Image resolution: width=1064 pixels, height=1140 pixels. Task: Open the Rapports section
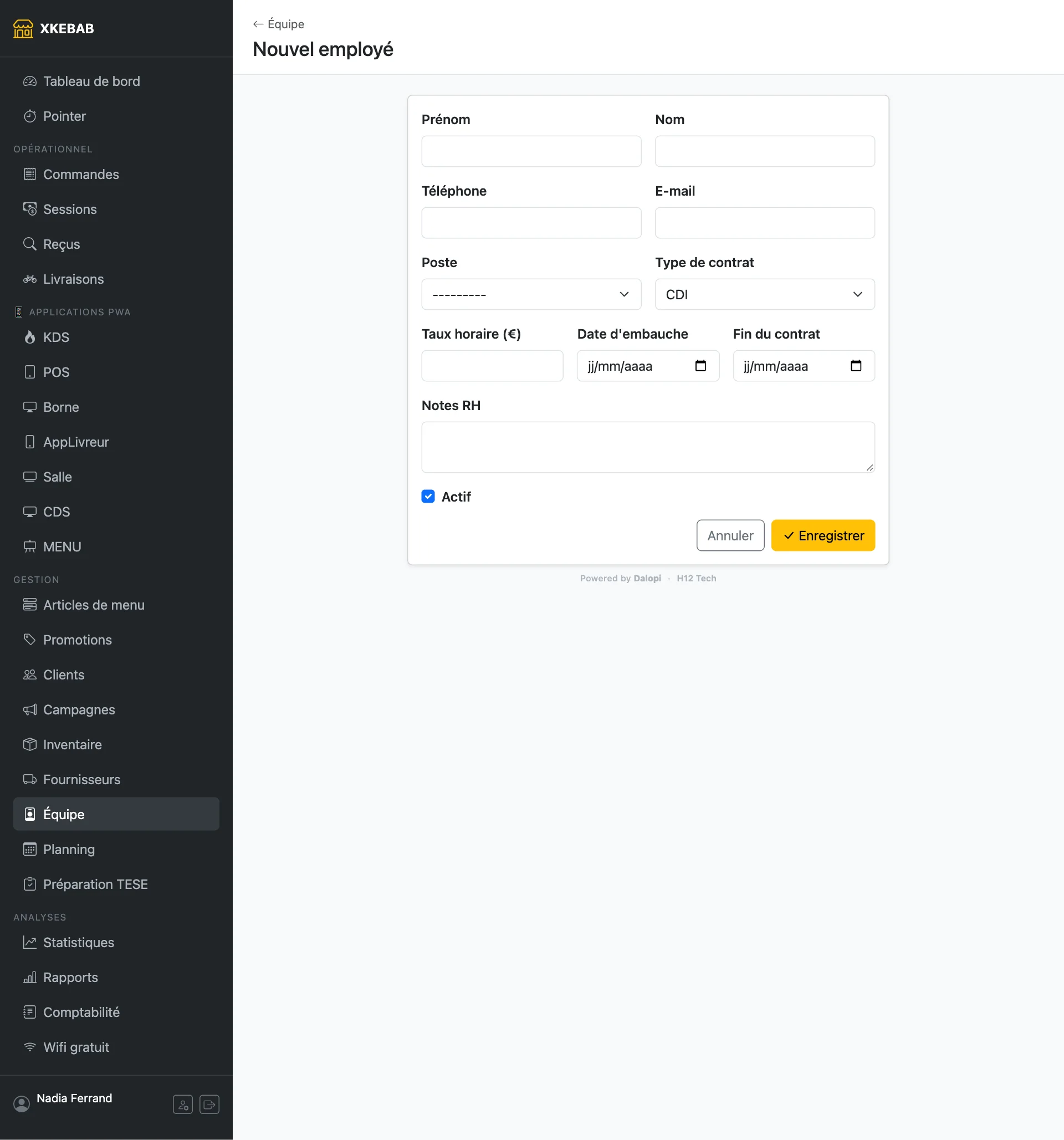pyautogui.click(x=116, y=977)
